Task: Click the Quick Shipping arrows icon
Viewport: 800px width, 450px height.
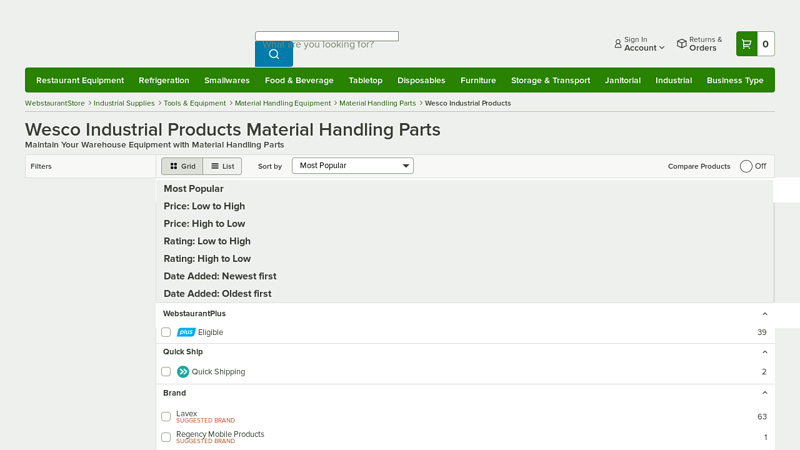Action: pos(183,372)
